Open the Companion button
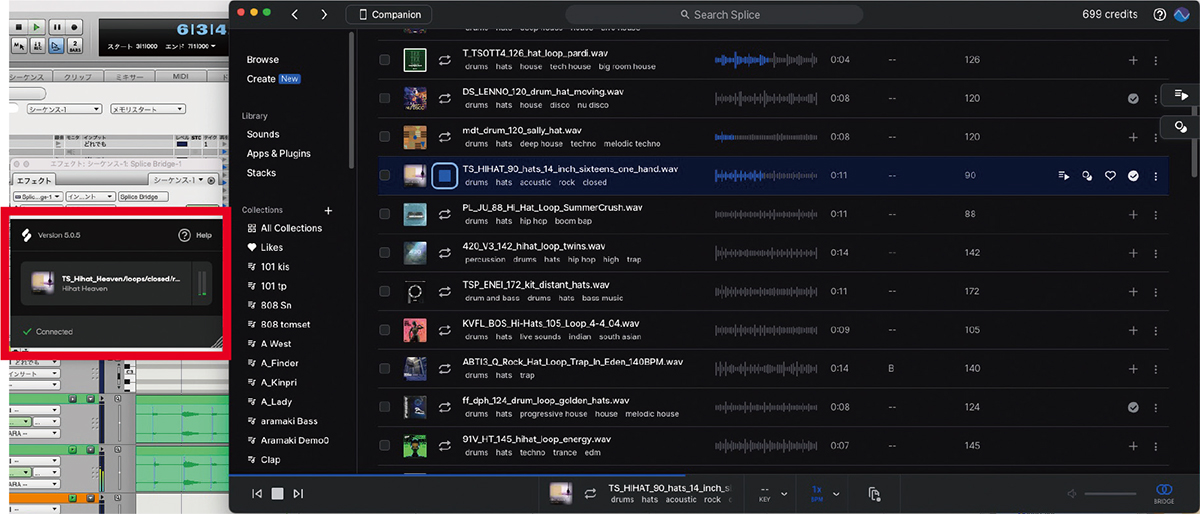The width and height of the screenshot is (1200, 514). pyautogui.click(x=390, y=14)
